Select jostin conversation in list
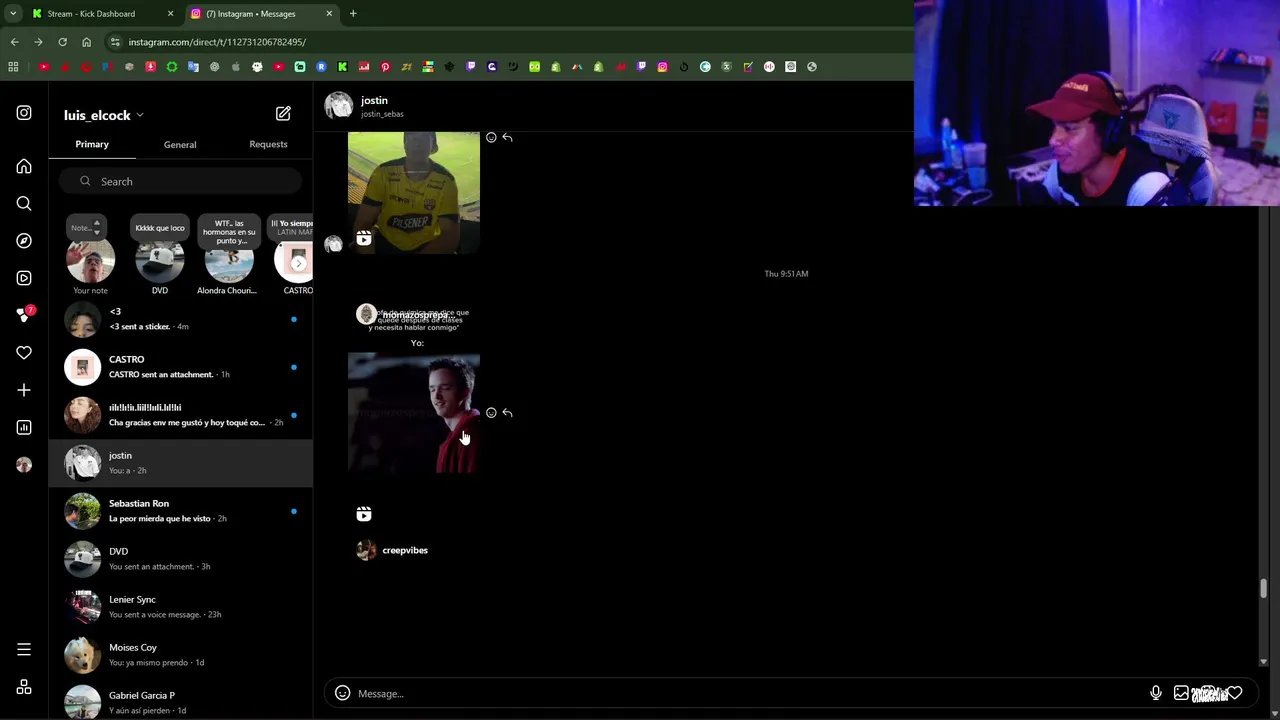This screenshot has height=720, width=1280. click(x=181, y=463)
